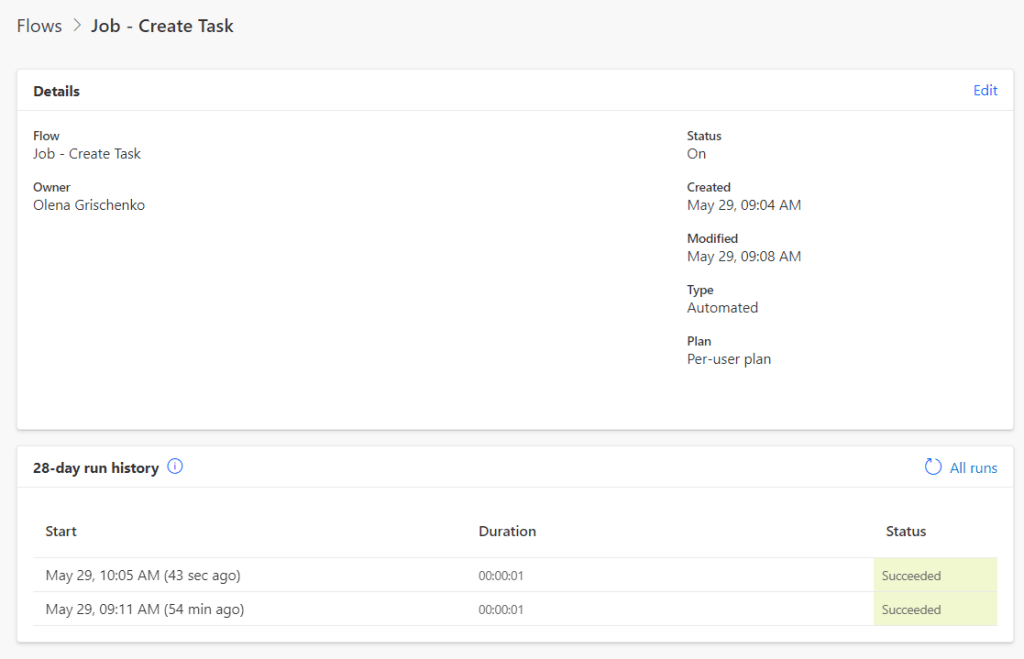Click the refresh icon next to All runs
Screen dimensions: 1024x659
933,467
